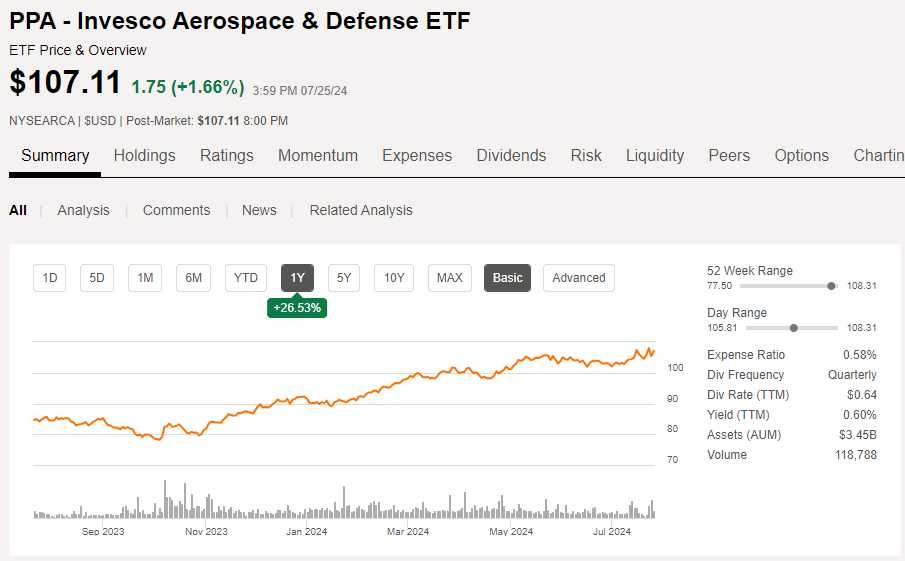Open the Expenses tab
The image size is (905, 561).
click(x=417, y=155)
